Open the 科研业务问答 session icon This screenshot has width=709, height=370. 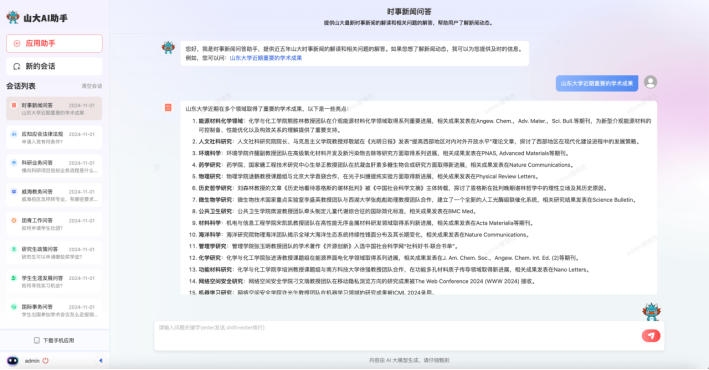pyautogui.click(x=14, y=163)
